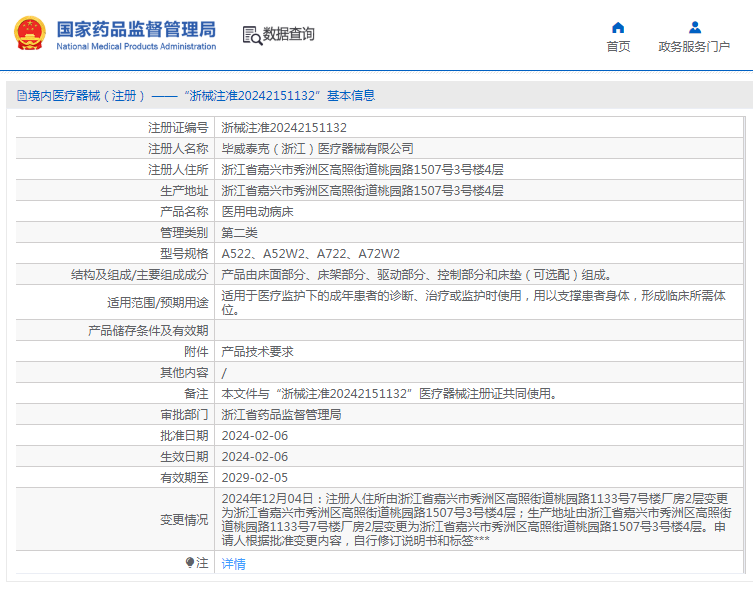Screen dimensions: 753x590
Task: Click the 政务服务门户 person icon
Action: tap(694, 27)
